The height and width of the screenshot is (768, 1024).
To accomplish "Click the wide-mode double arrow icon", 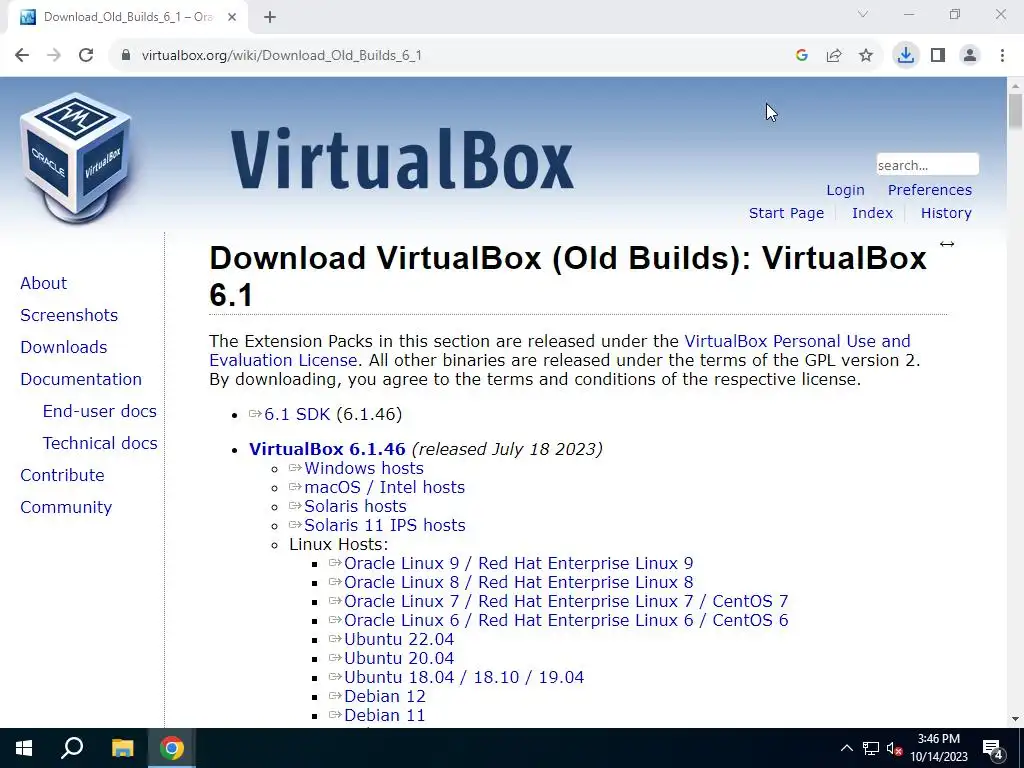I will [947, 244].
